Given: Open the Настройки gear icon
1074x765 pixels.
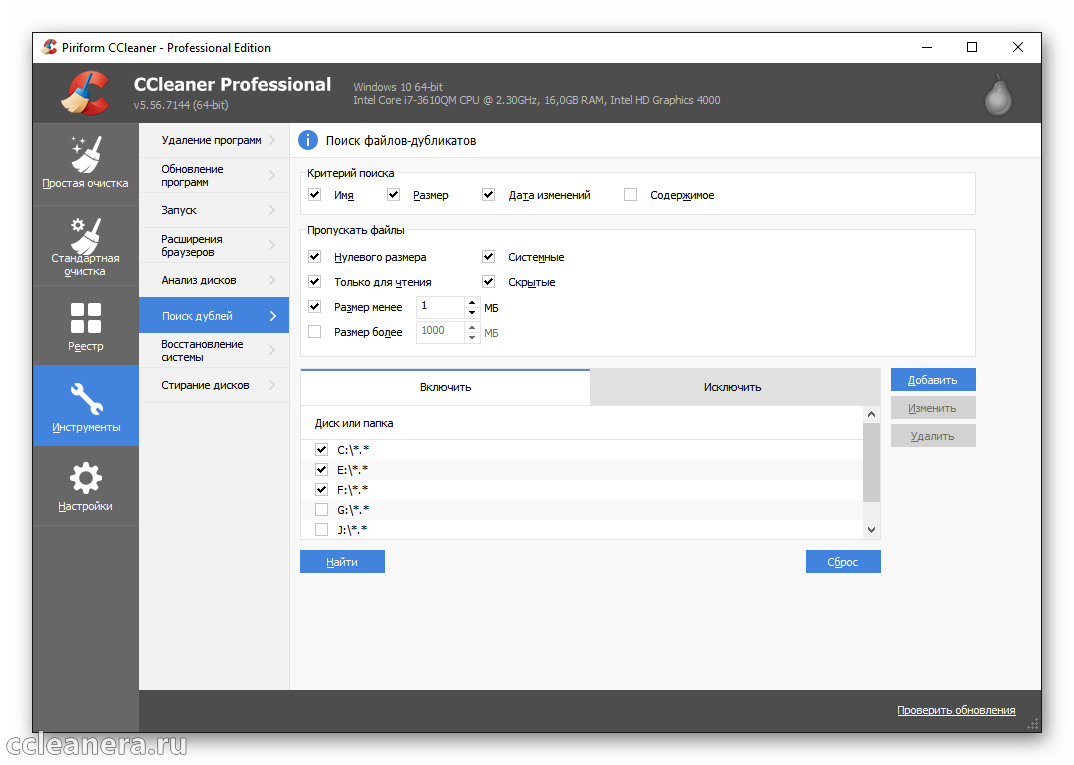Looking at the screenshot, I should tap(85, 478).
